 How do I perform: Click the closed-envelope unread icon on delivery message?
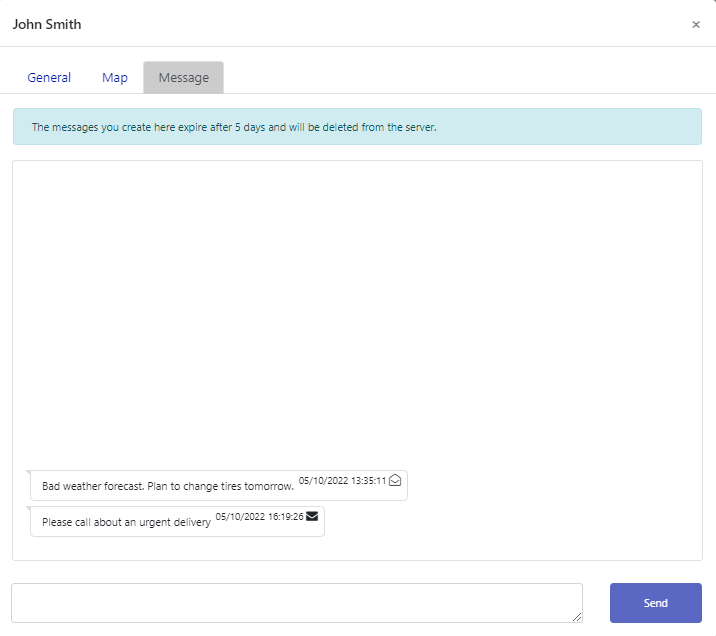[312, 516]
